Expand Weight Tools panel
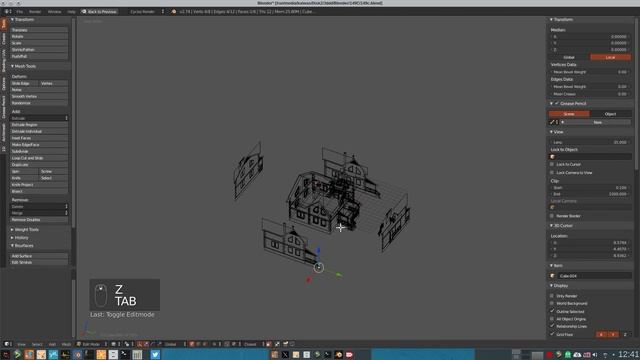The image size is (640, 360). point(24,230)
